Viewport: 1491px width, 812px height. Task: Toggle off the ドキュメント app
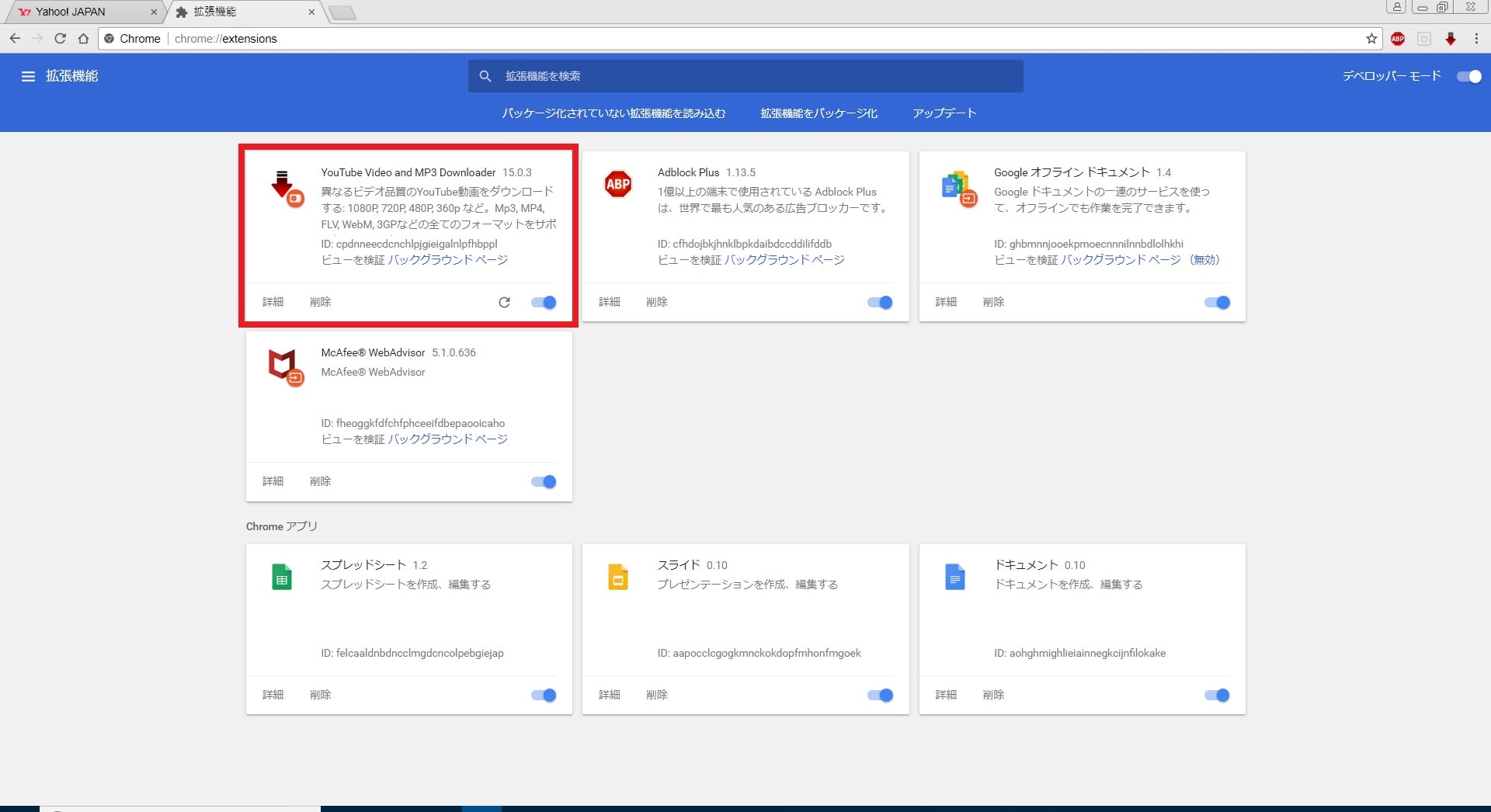pos(1217,695)
